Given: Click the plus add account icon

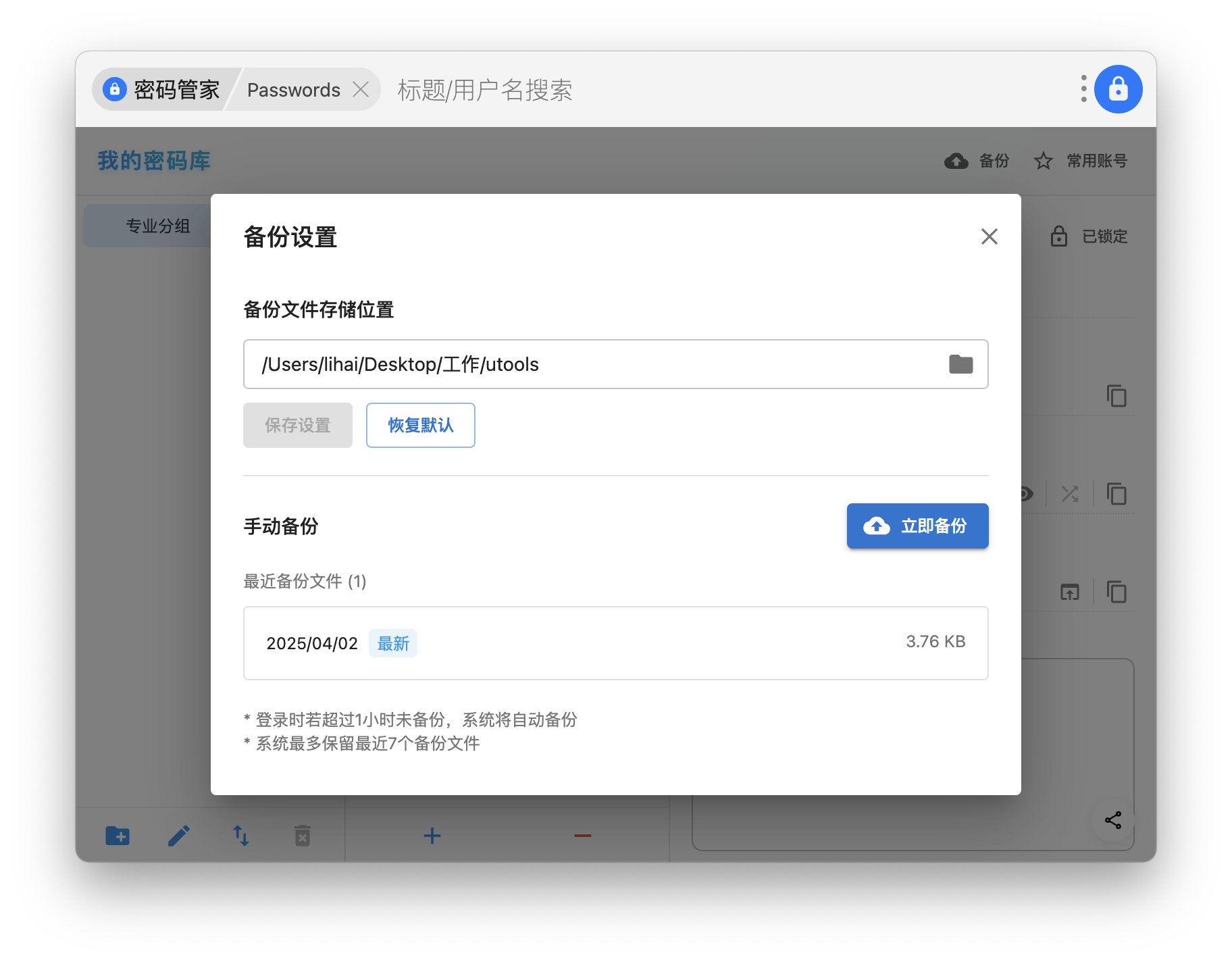Looking at the screenshot, I should 432,836.
